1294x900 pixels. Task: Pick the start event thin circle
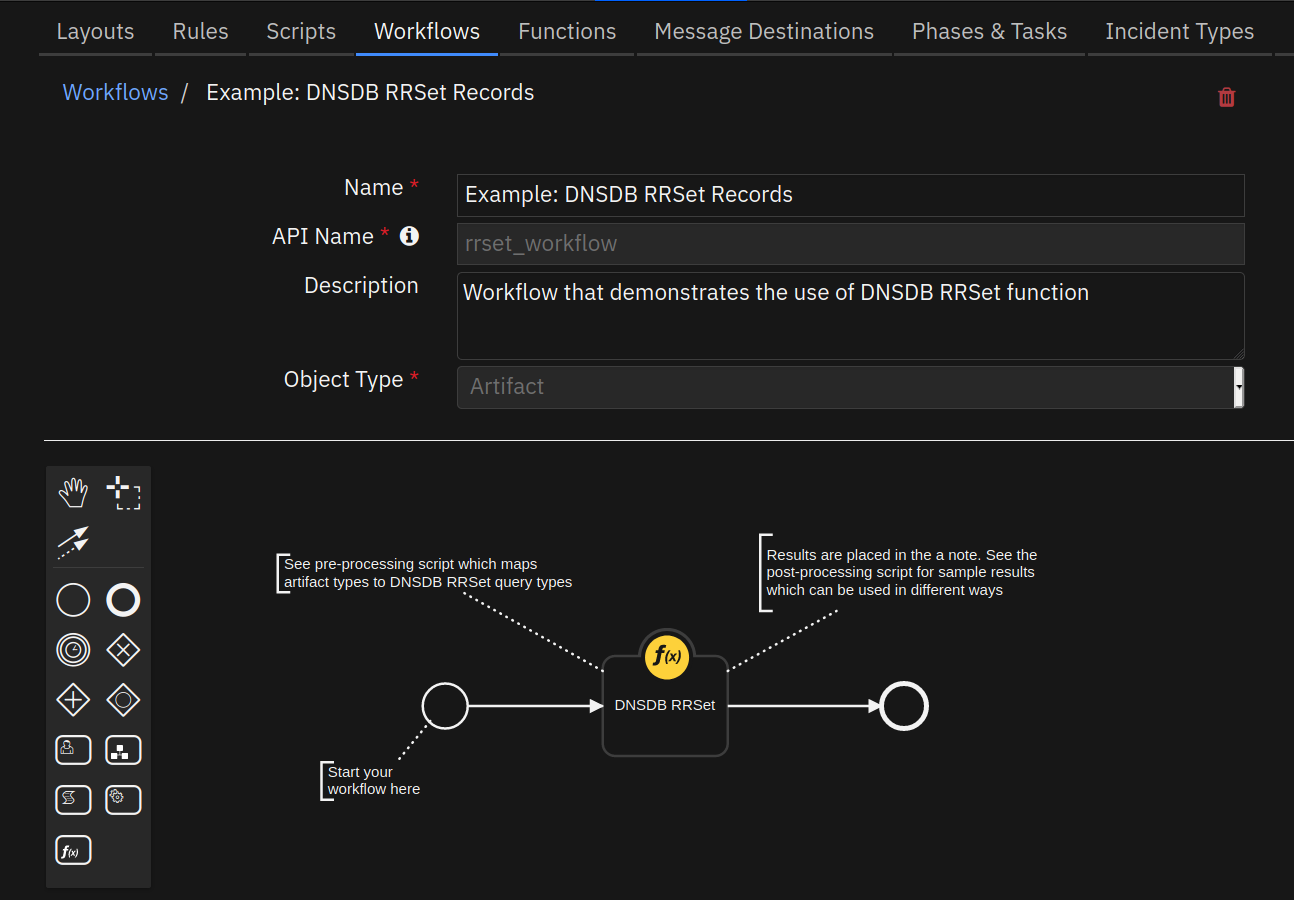point(73,600)
